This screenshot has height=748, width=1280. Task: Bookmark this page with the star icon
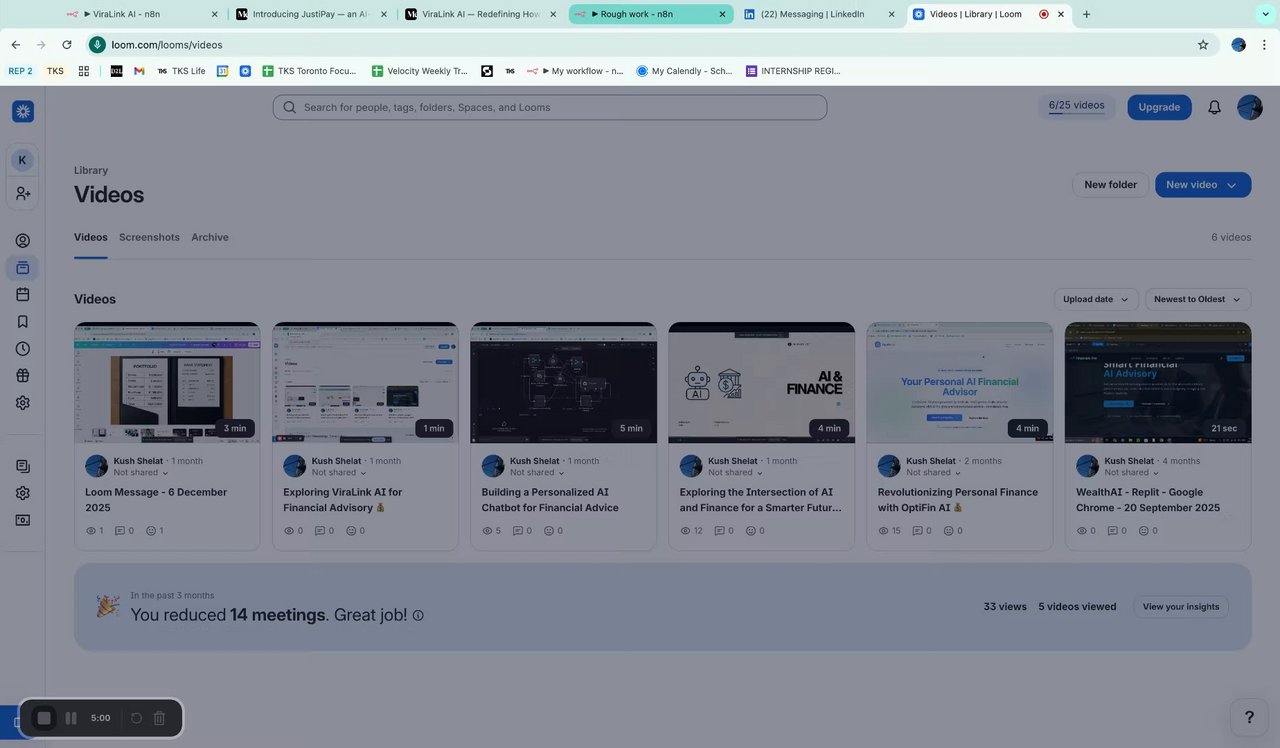point(1203,44)
